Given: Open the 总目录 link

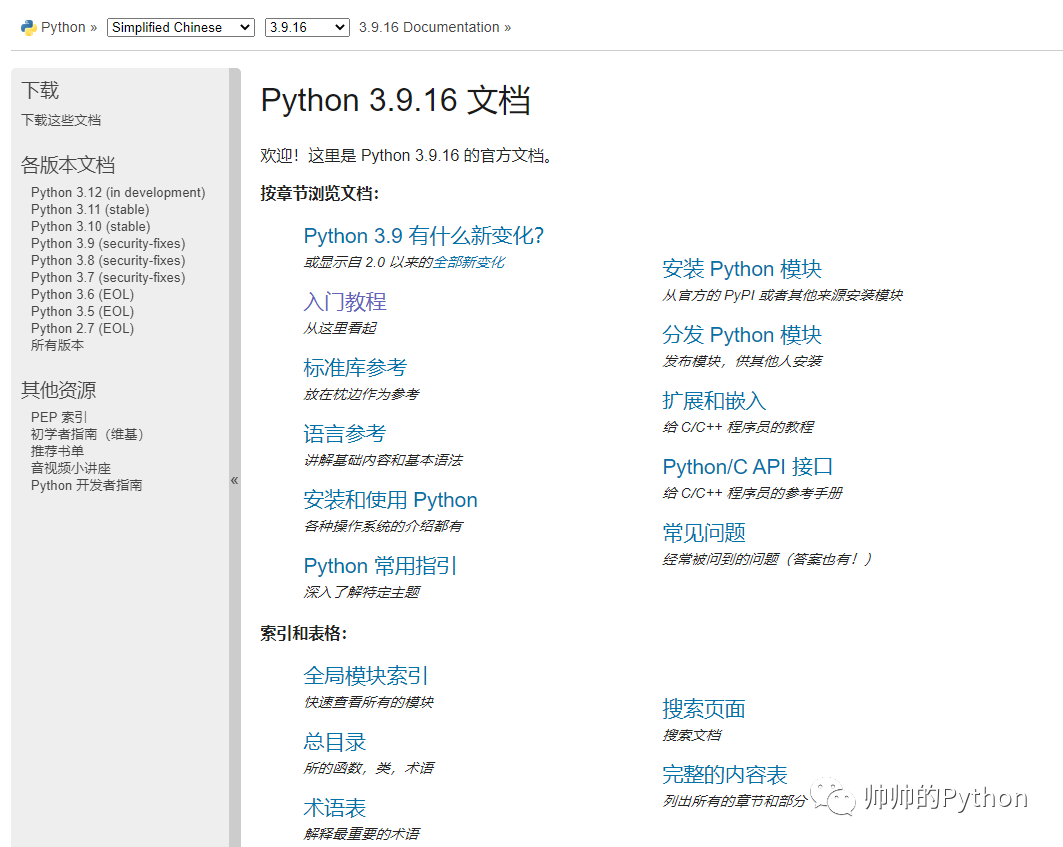Looking at the screenshot, I should click(335, 741).
